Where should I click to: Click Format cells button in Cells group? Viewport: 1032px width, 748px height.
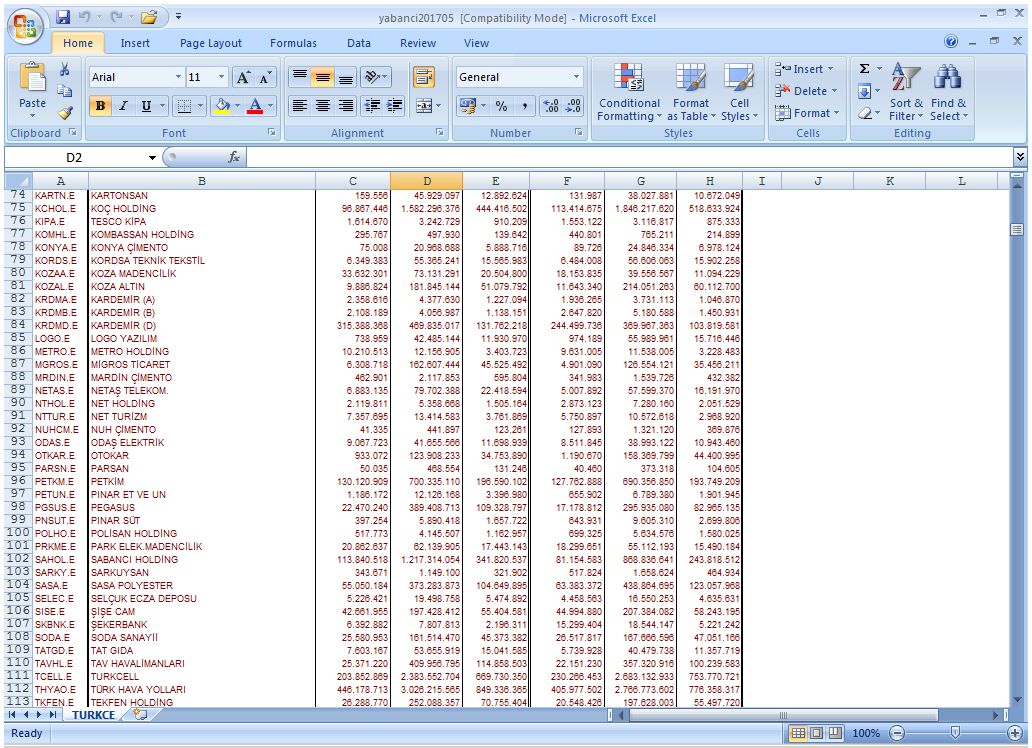808,113
